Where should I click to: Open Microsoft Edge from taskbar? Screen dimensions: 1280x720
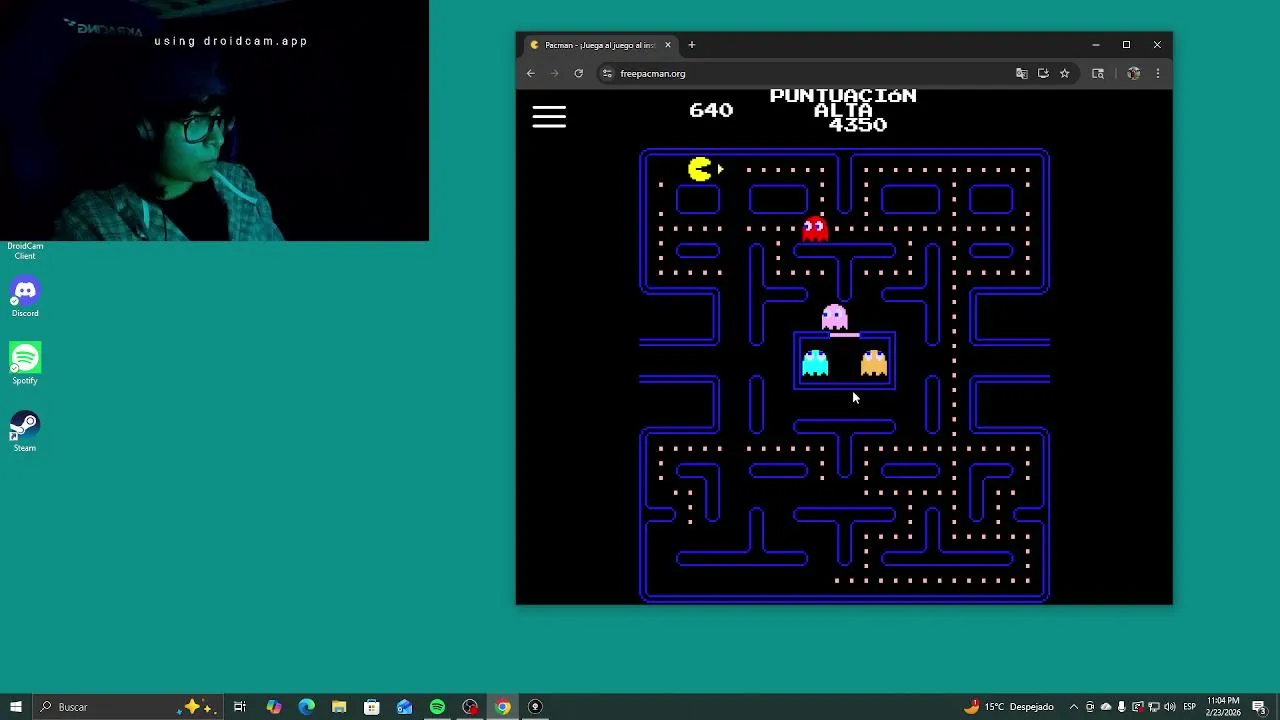tap(306, 707)
